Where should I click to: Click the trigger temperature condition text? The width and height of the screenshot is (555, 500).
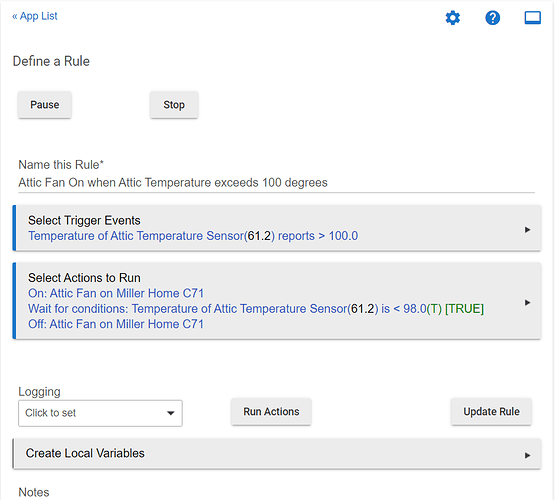coord(193,236)
